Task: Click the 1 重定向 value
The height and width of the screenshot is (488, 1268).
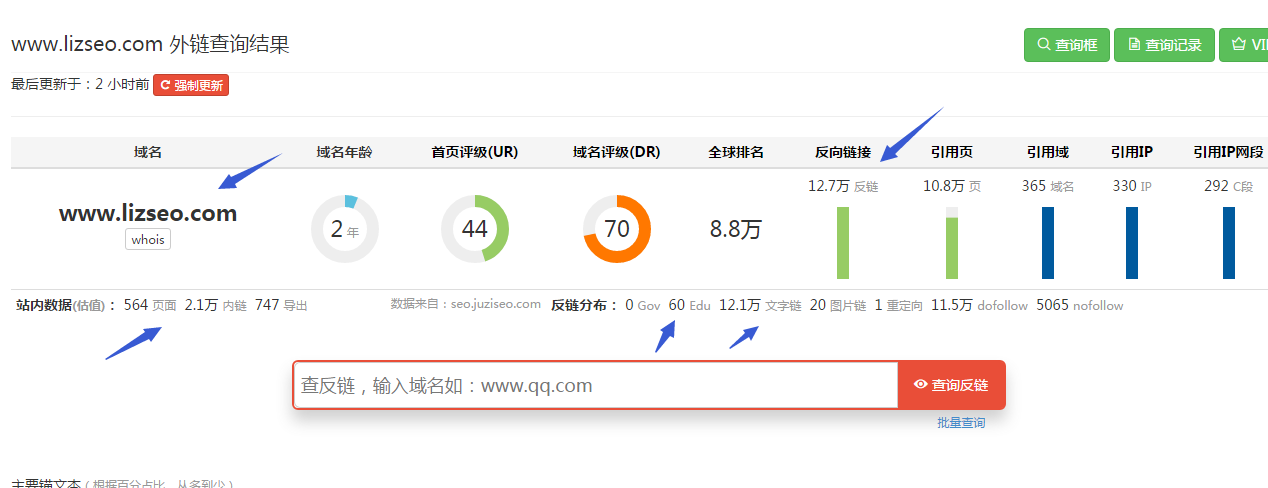Action: click(x=899, y=305)
